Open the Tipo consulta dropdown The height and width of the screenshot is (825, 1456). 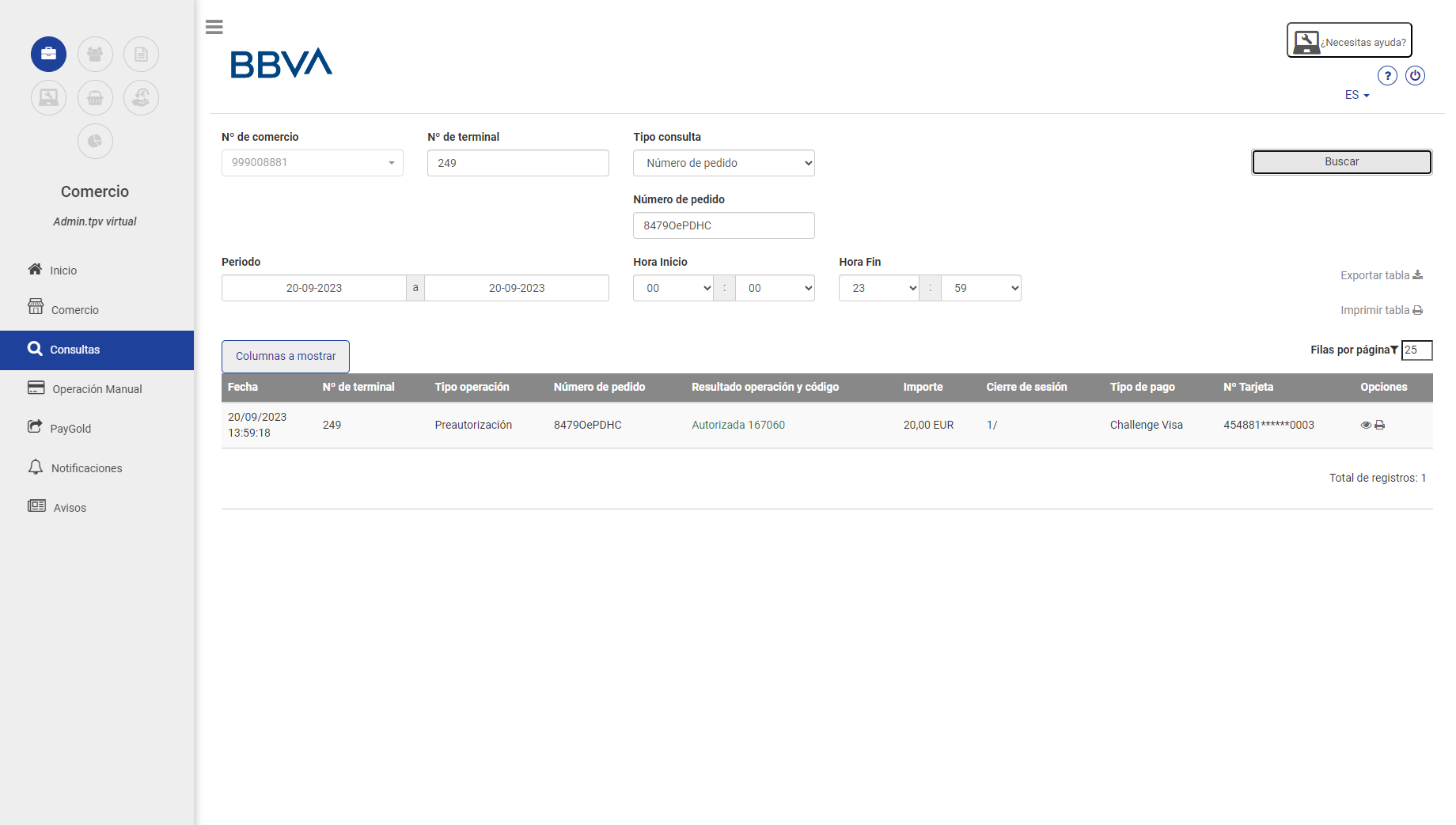pos(723,163)
